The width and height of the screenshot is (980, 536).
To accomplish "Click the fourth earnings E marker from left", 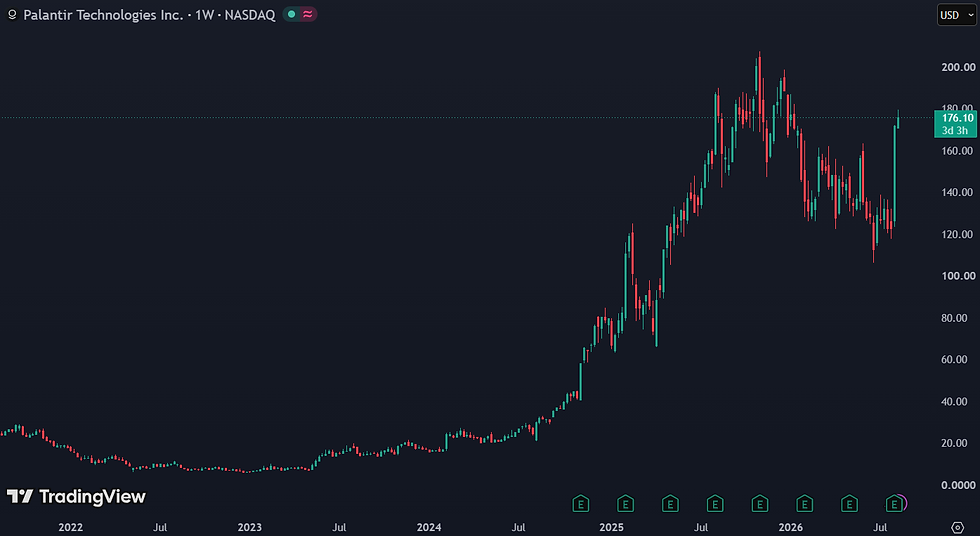I will 715,504.
